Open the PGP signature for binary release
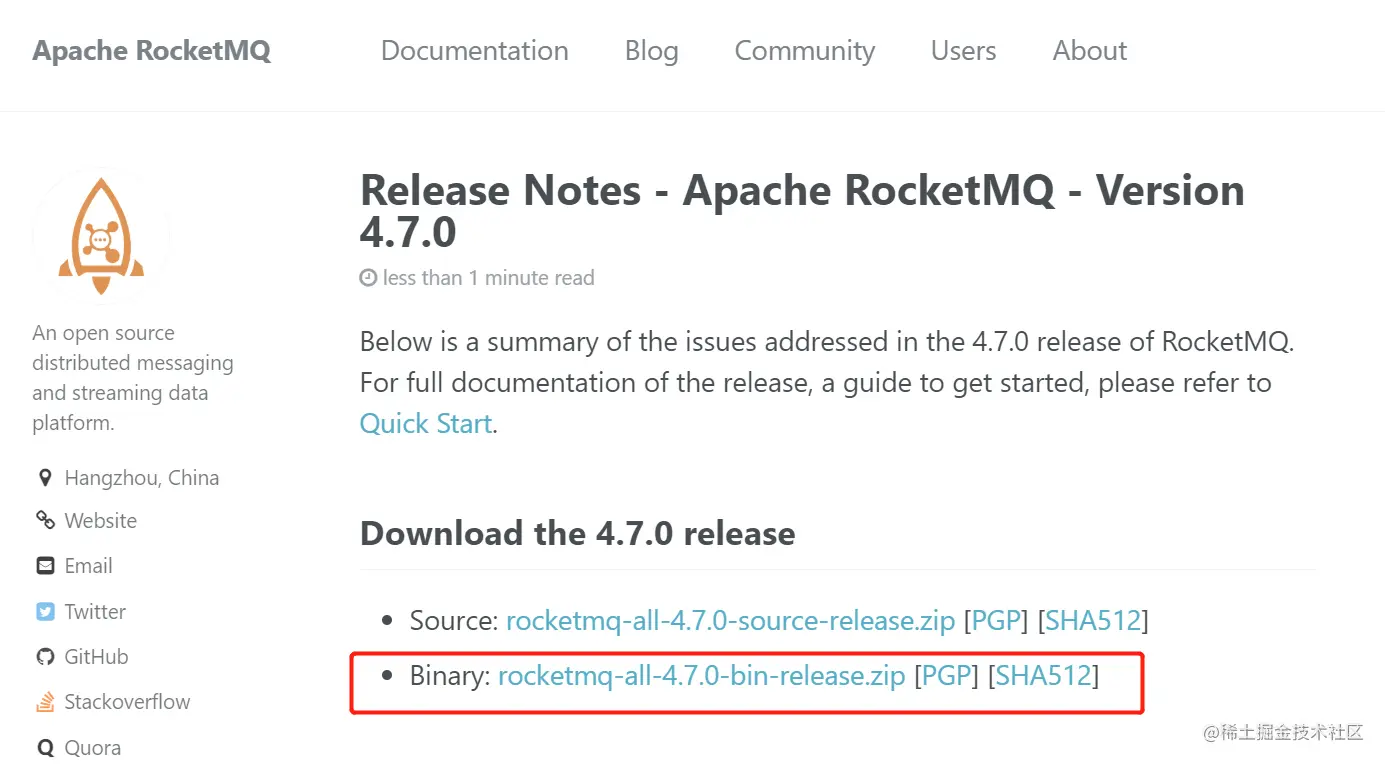 pyautogui.click(x=946, y=676)
